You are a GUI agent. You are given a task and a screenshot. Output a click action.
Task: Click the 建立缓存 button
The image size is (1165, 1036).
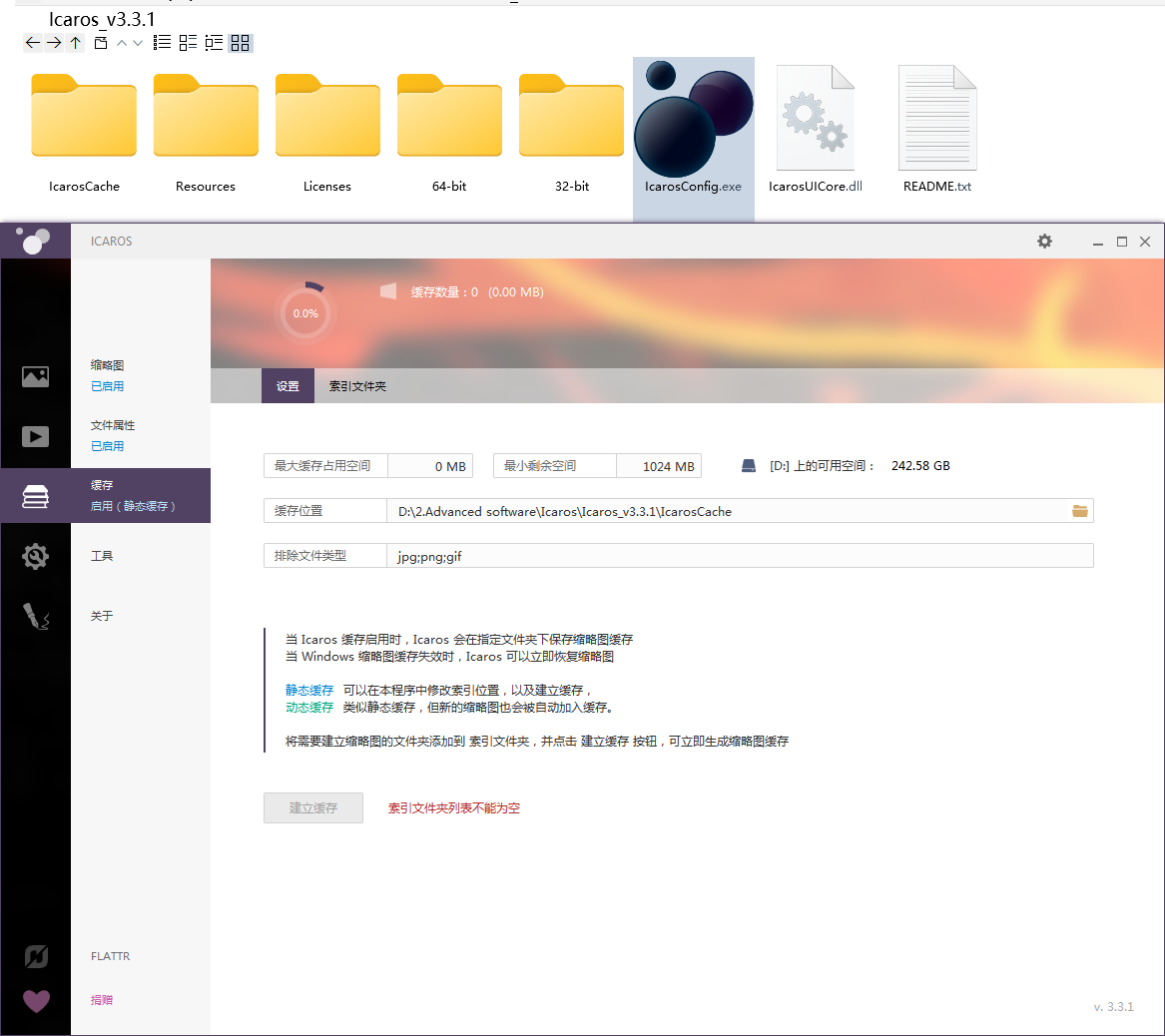[313, 808]
